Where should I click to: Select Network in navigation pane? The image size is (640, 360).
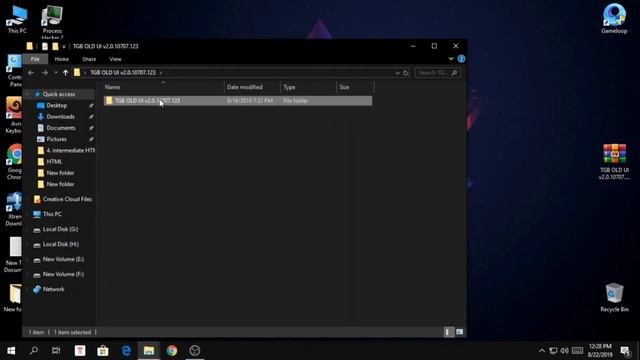pyautogui.click(x=53, y=289)
